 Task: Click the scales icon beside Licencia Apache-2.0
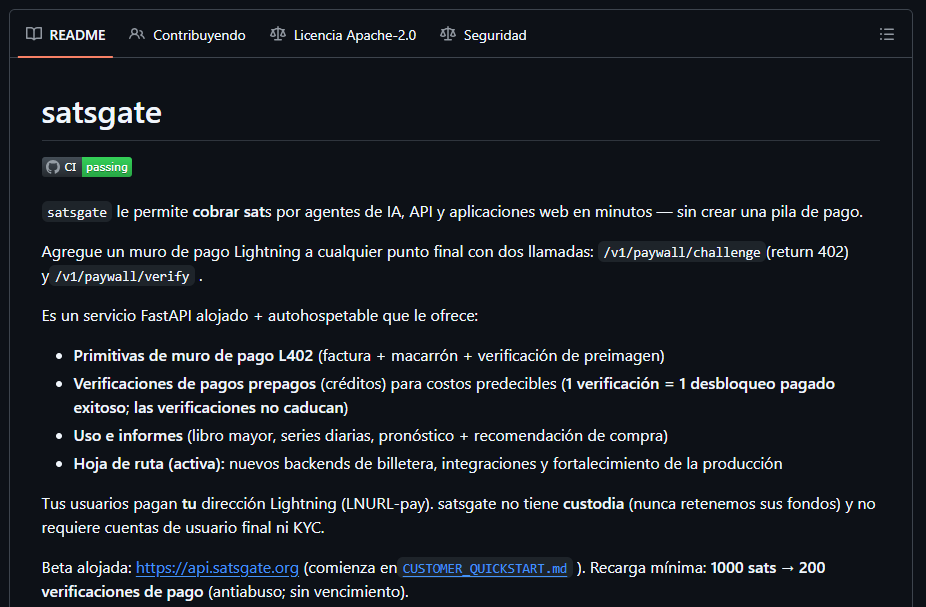click(278, 34)
